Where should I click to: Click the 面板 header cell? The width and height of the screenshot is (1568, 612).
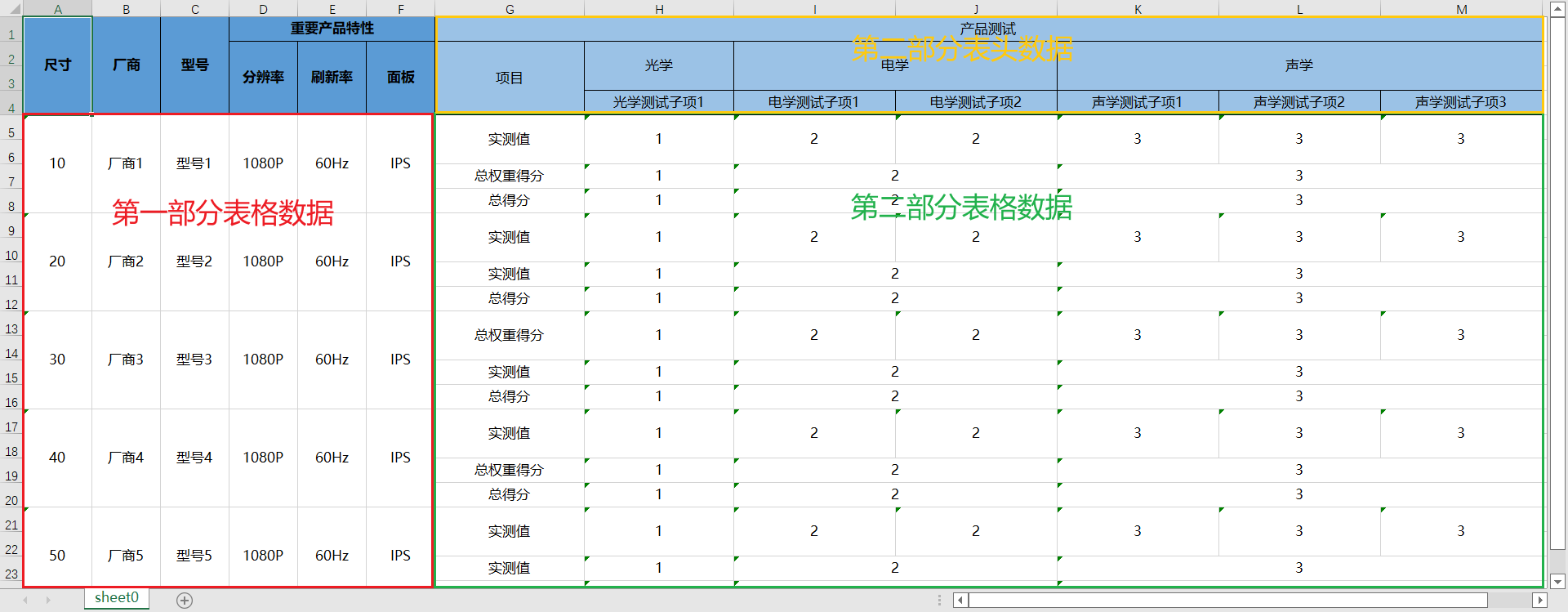(400, 77)
